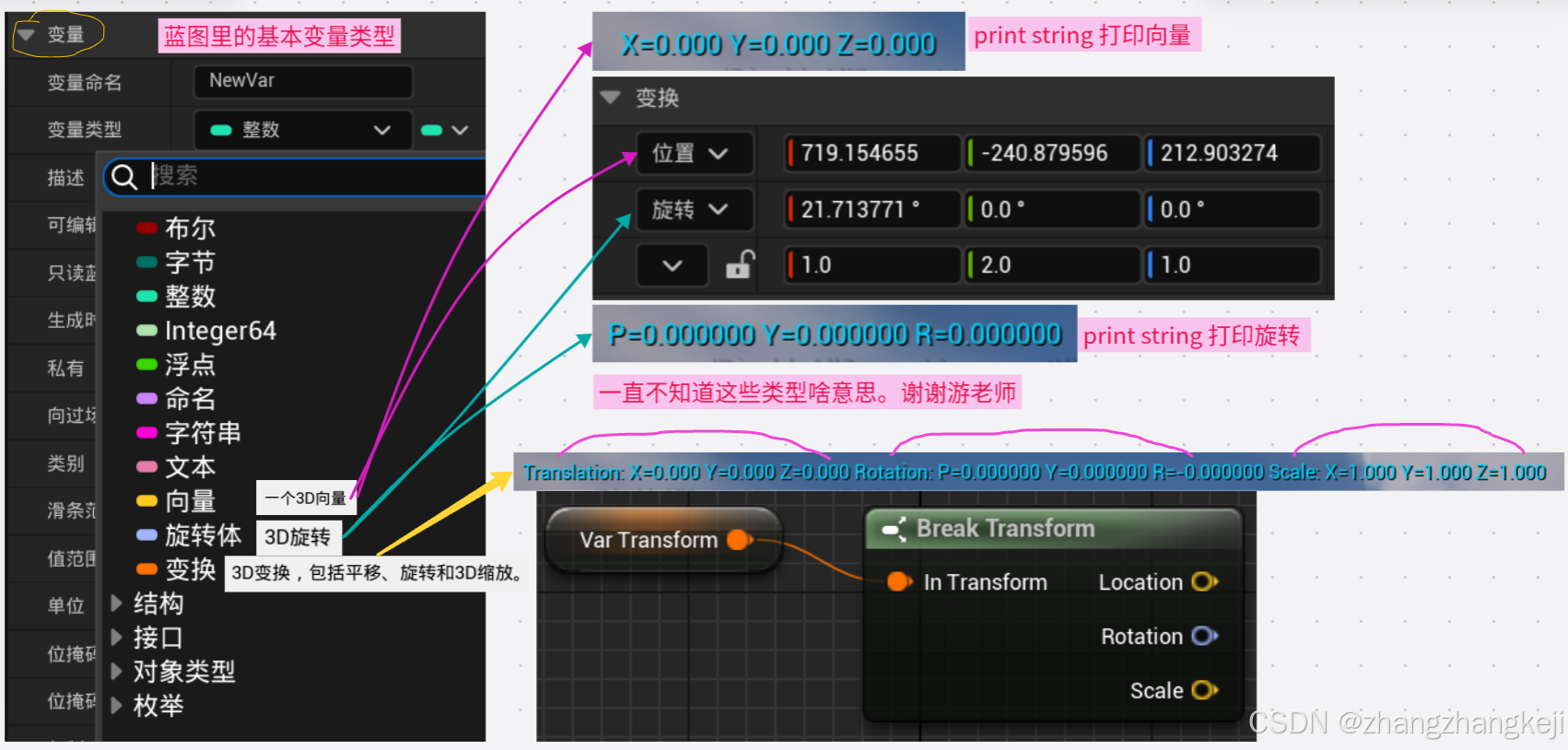1568x750 pixels.
Task: Click the 私有 property label
Action: (65, 369)
